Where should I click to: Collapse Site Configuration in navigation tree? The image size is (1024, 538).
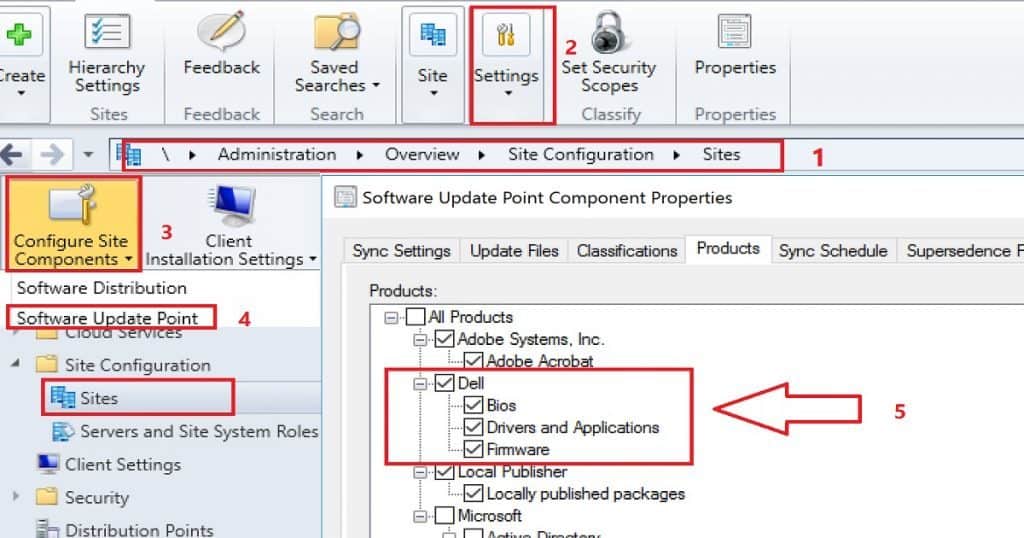coord(15,362)
